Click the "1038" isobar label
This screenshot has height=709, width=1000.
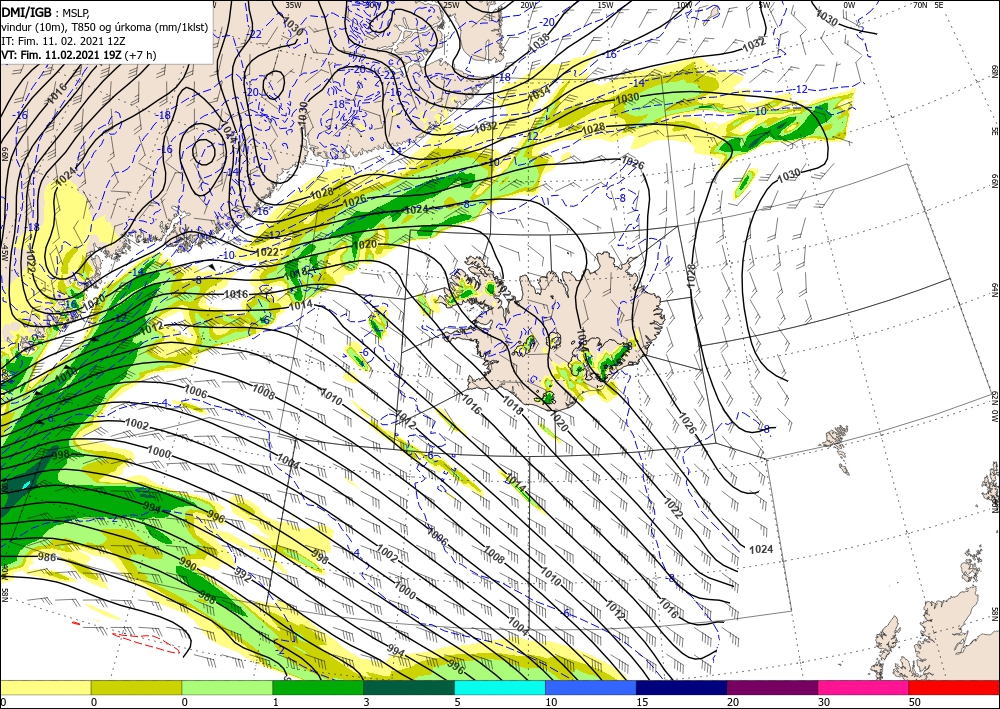pyautogui.click(x=540, y=41)
